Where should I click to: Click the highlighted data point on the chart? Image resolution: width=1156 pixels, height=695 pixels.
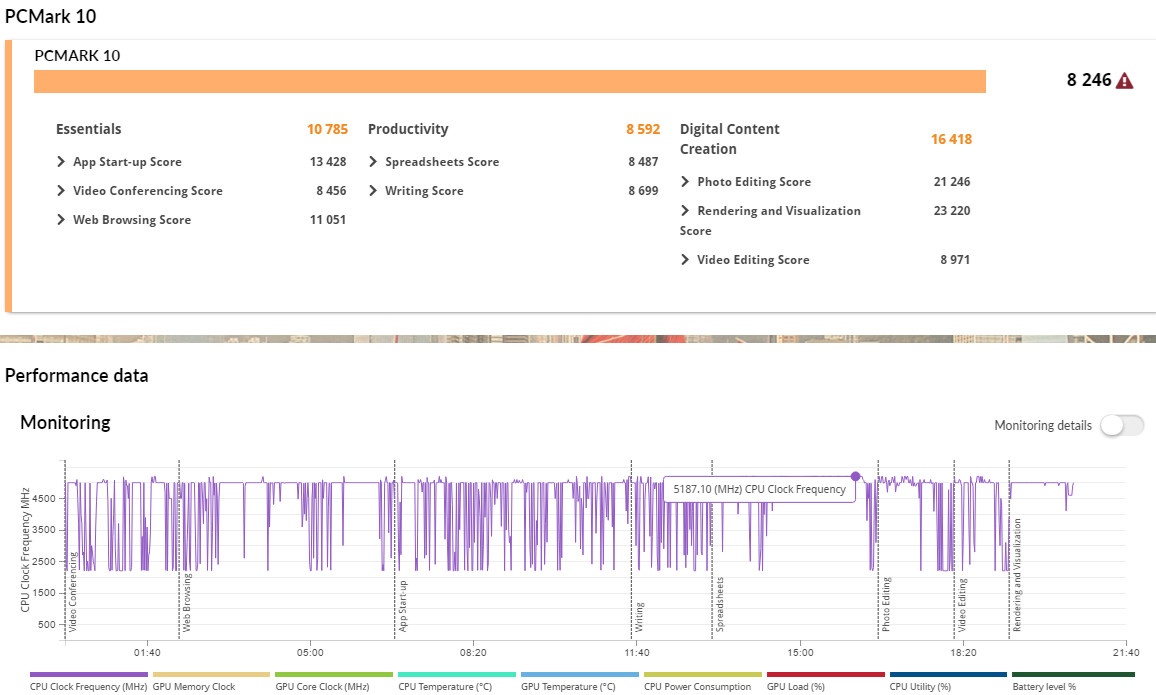[855, 477]
